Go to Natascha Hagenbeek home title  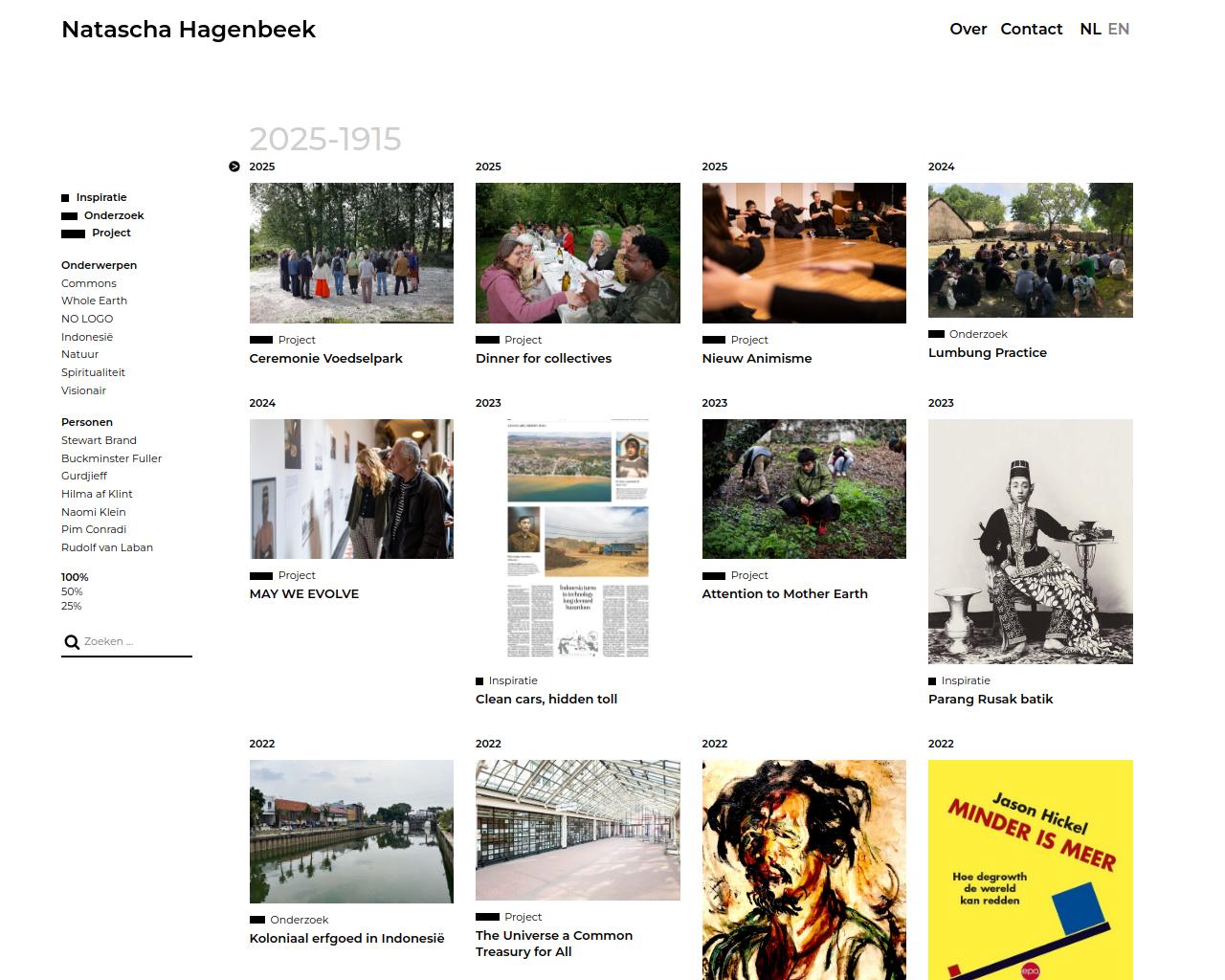click(189, 30)
